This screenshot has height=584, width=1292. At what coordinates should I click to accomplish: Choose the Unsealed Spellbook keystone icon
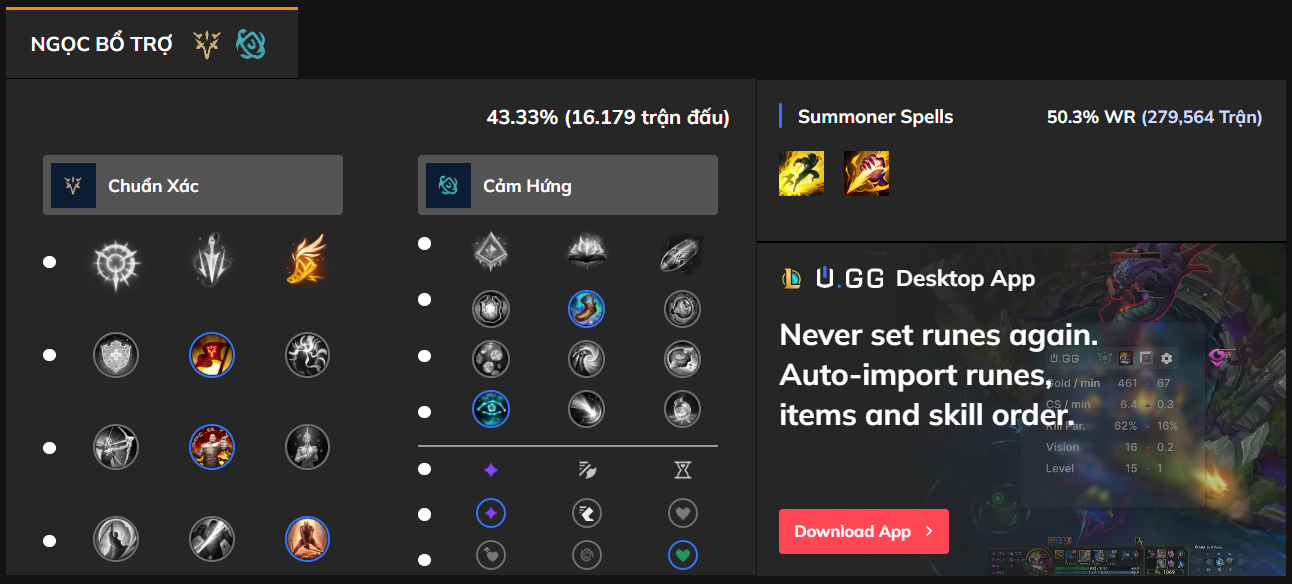[x=586, y=253]
